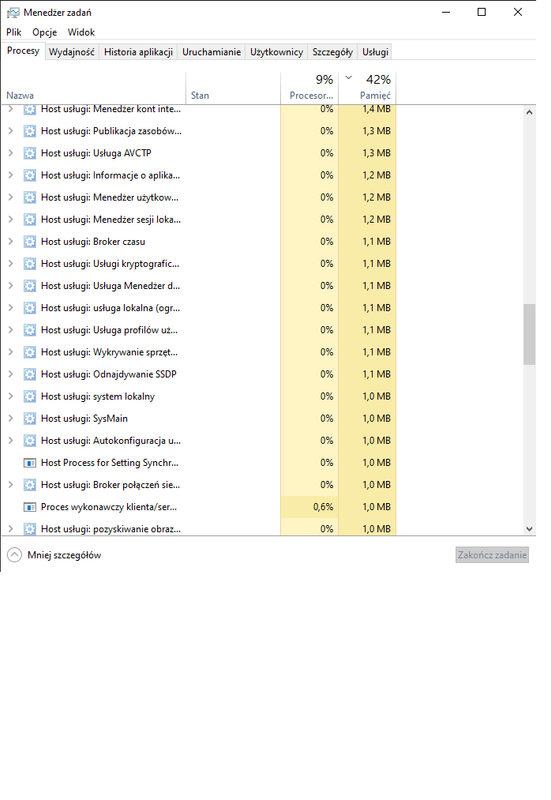Click gear icon next to Odnajdywanie SSDP
This screenshot has width=551, height=800.
tap(30, 374)
